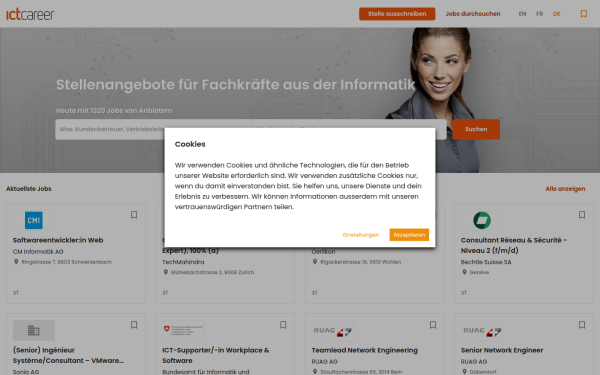Click Stelle ausschreiben button
Screen dimensions: 600x375
397,14
